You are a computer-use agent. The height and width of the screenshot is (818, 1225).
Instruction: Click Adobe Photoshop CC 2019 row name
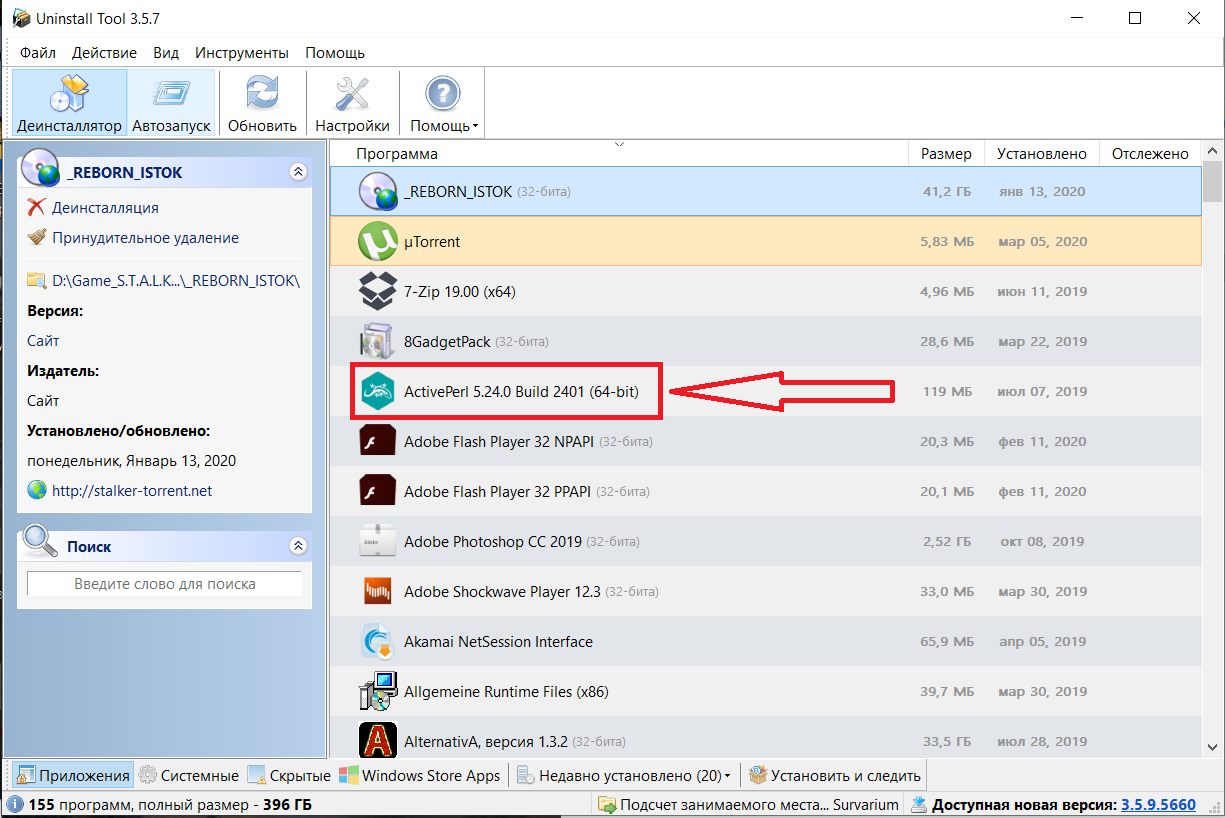click(x=493, y=541)
